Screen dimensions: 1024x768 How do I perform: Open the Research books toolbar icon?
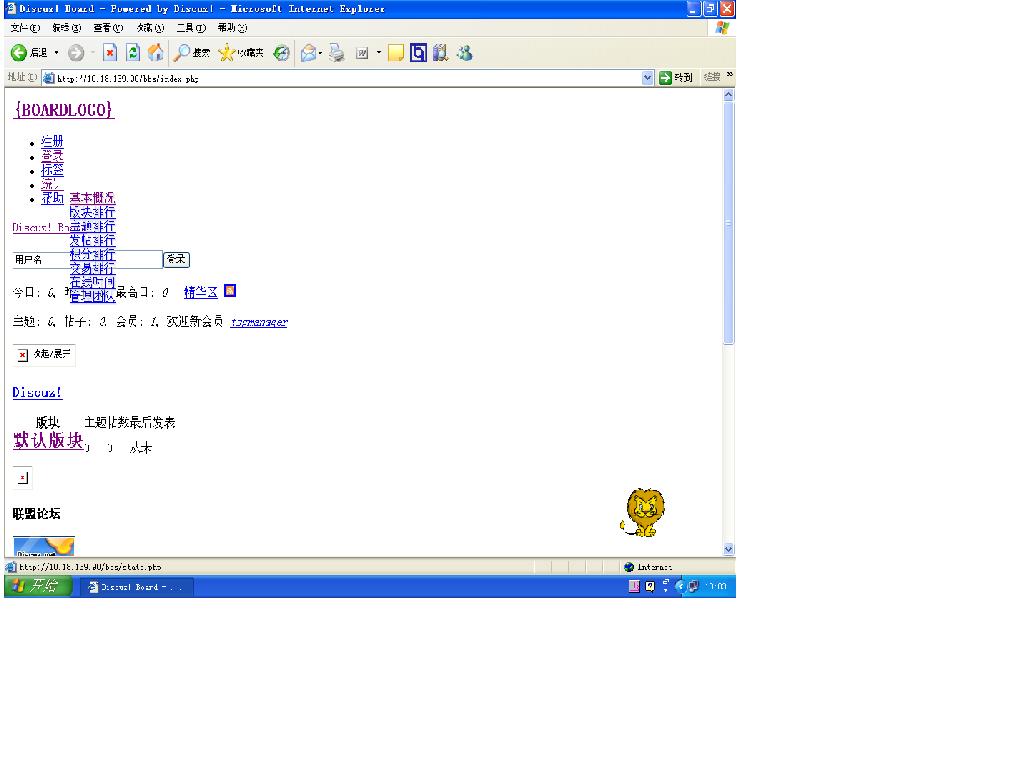click(441, 53)
